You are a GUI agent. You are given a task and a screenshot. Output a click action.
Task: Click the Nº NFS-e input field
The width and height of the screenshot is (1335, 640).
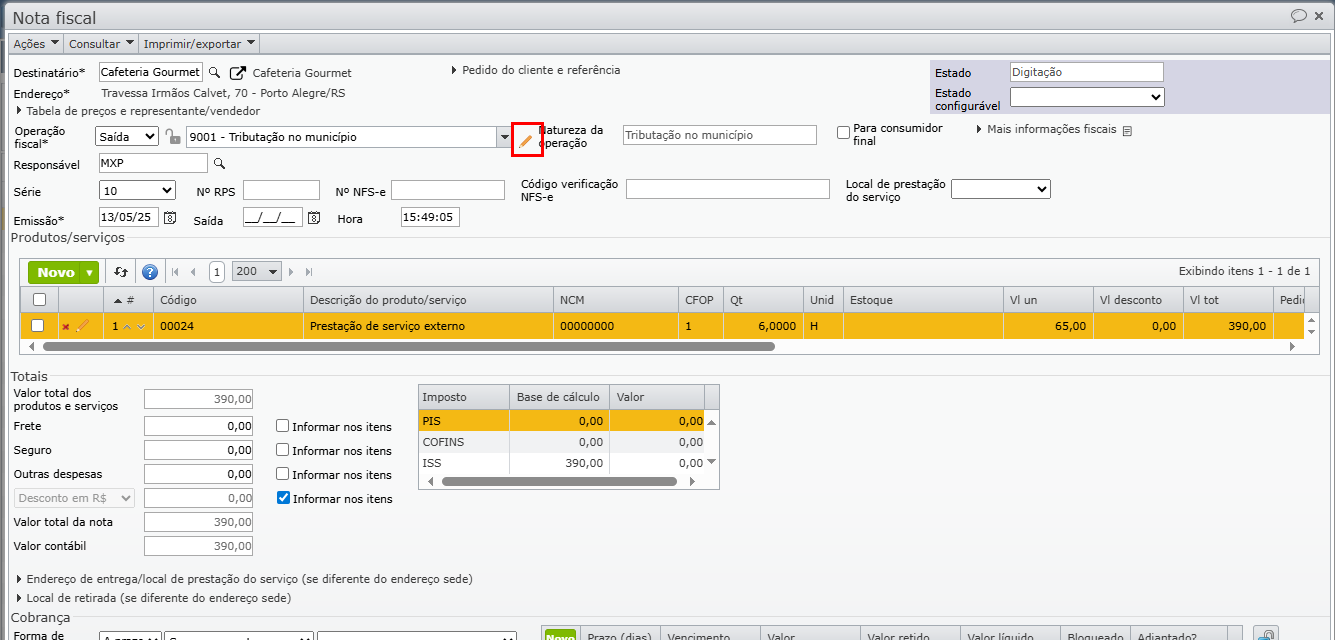click(x=448, y=190)
